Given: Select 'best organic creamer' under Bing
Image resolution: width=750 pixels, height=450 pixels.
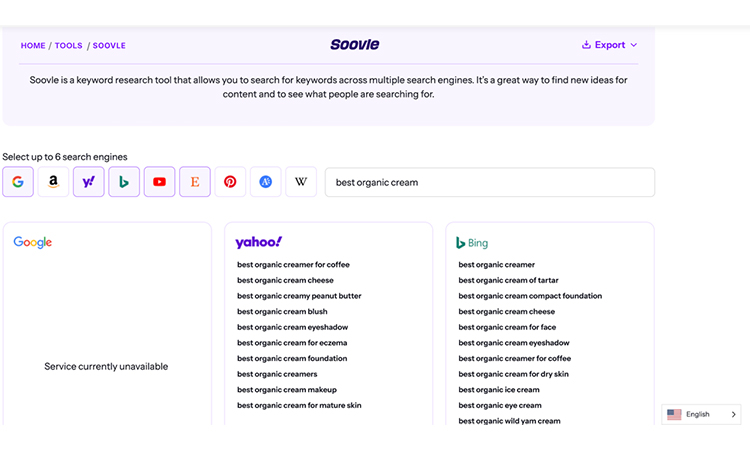Looking at the screenshot, I should [x=496, y=264].
